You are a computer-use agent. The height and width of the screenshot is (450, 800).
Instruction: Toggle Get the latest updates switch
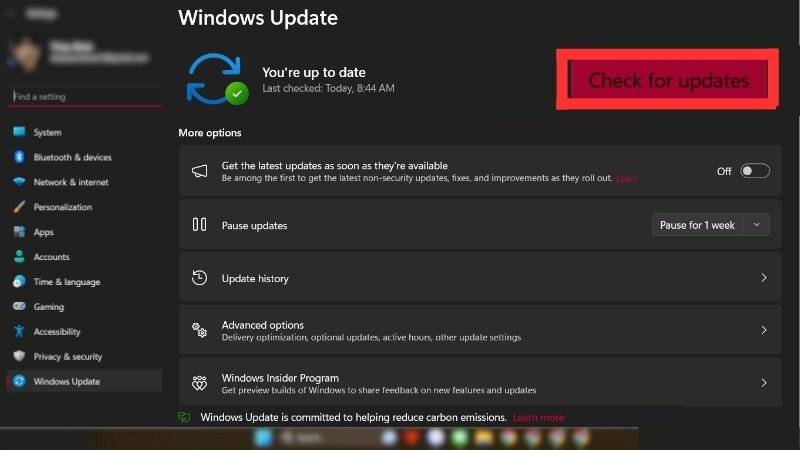[755, 171]
